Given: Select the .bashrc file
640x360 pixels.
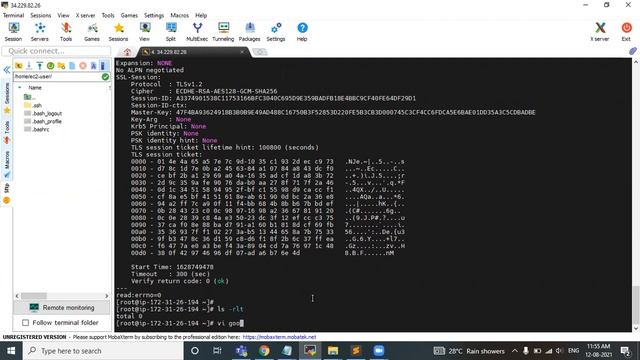Looking at the screenshot, I should pyautogui.click(x=36, y=129).
